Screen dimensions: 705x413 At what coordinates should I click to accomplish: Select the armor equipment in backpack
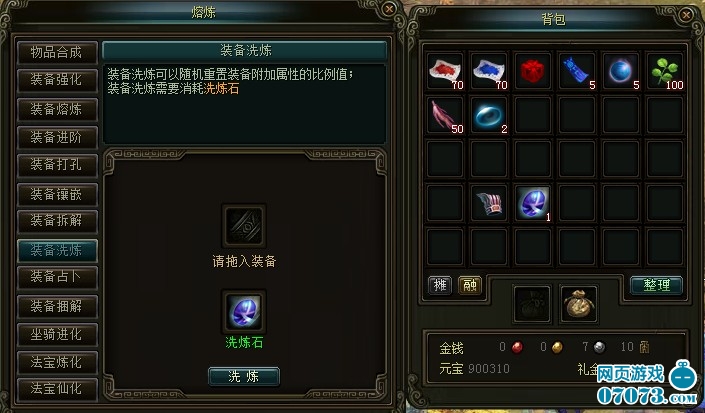click(x=489, y=204)
